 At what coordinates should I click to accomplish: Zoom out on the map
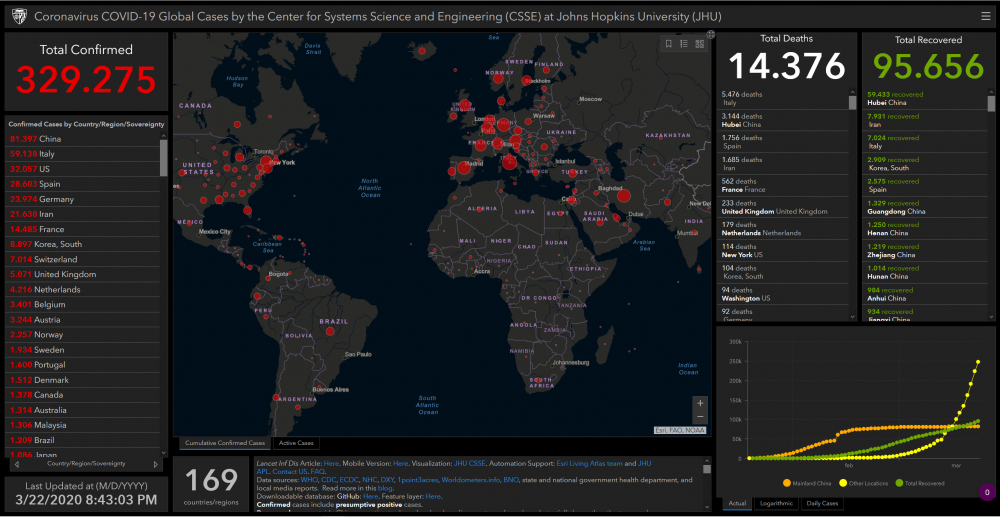699,417
